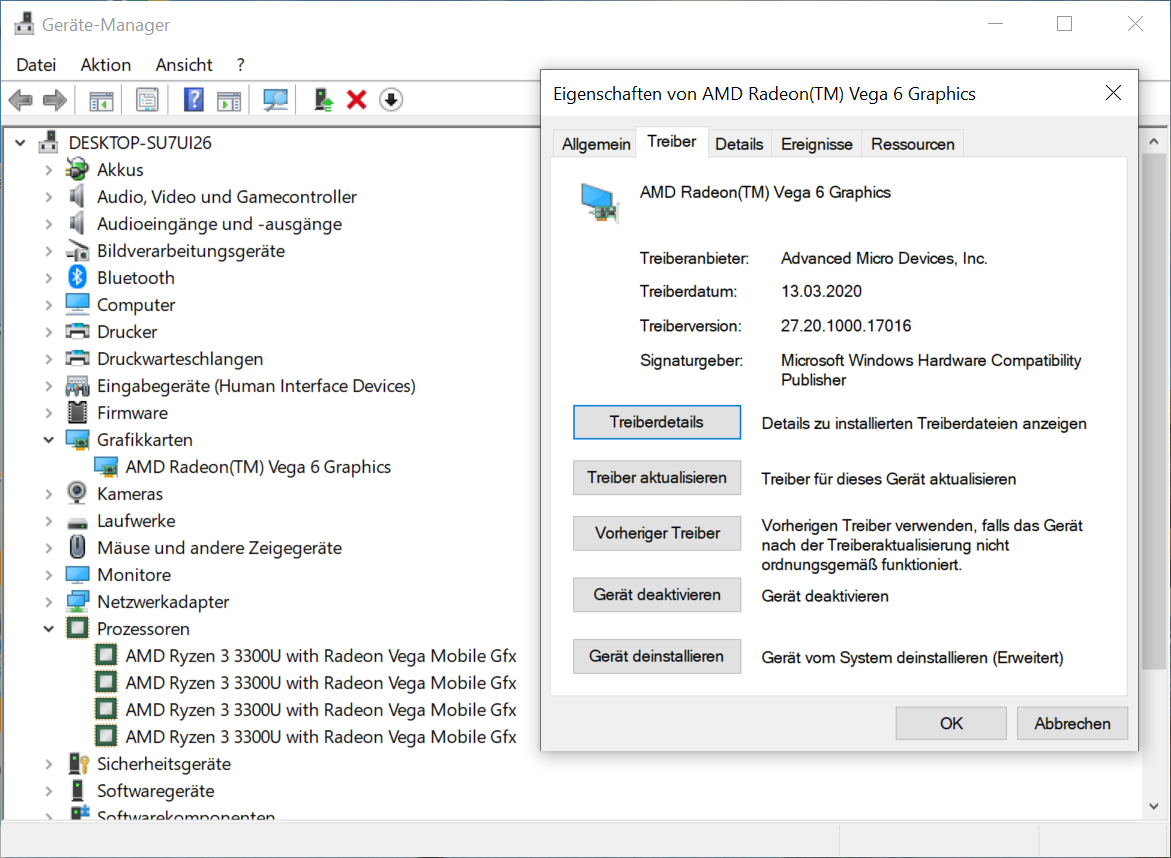Image resolution: width=1171 pixels, height=858 pixels.
Task: Click the Gerät deaktivieren button
Action: [656, 594]
